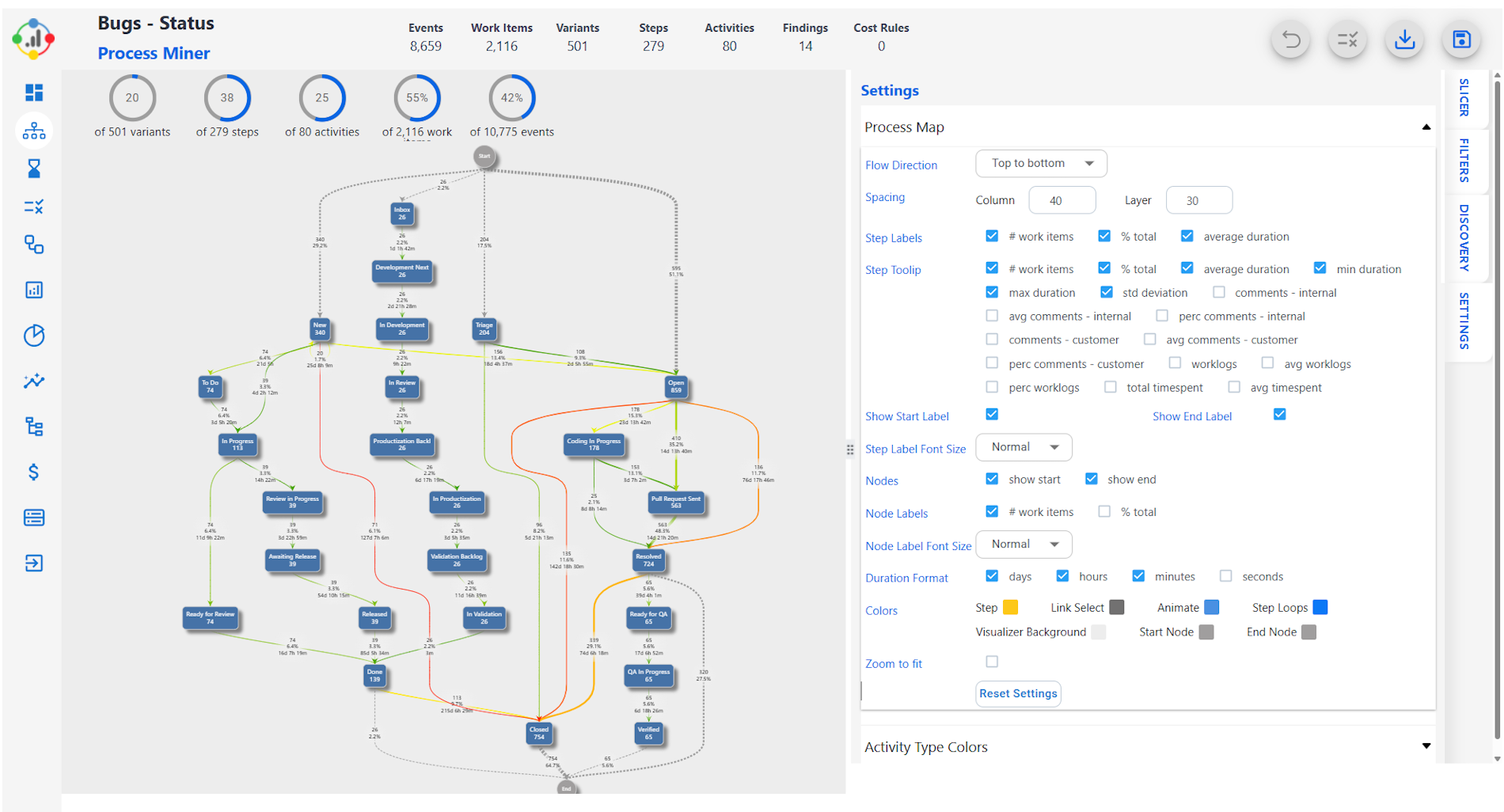Change the Step Loops color swatch

tap(1319, 607)
